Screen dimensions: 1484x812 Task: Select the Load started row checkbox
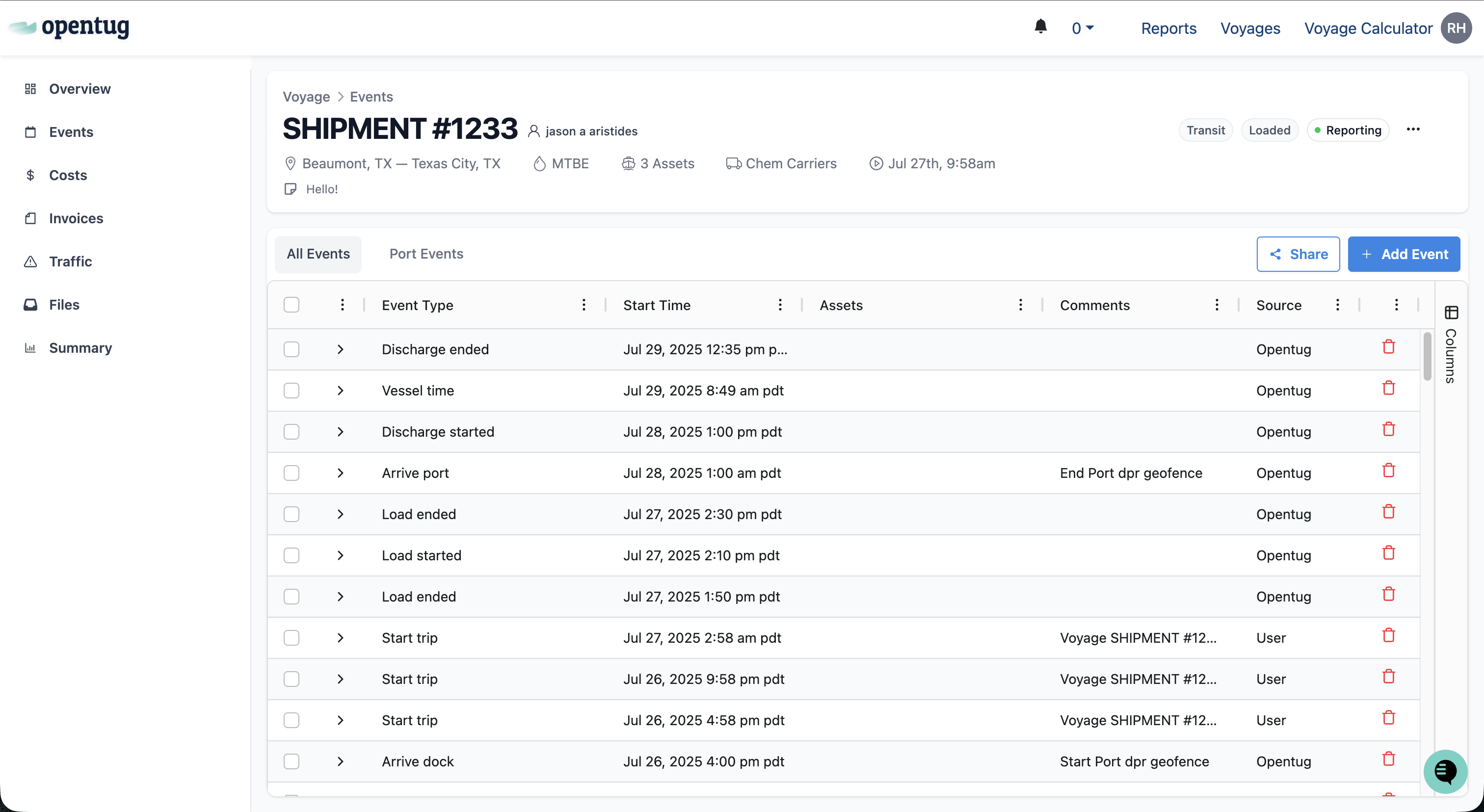291,555
